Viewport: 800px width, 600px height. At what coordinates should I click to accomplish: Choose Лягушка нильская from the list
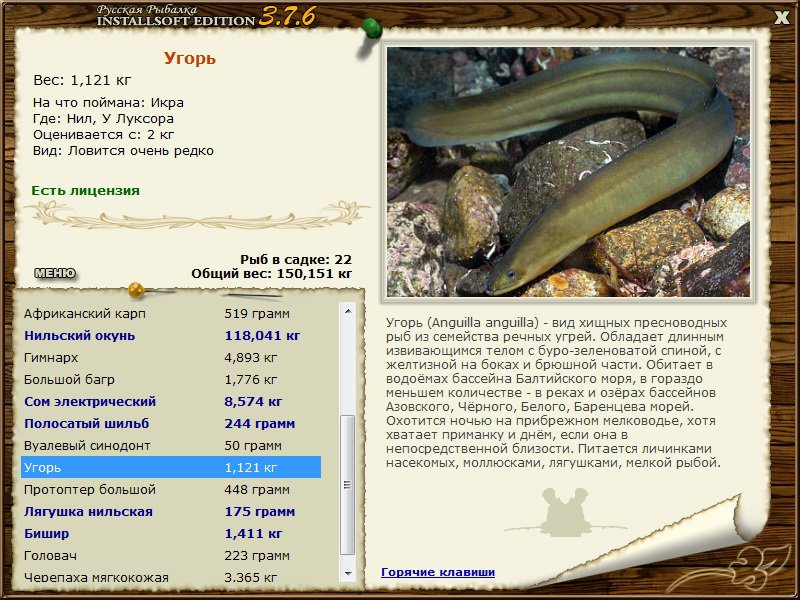pos(171,512)
